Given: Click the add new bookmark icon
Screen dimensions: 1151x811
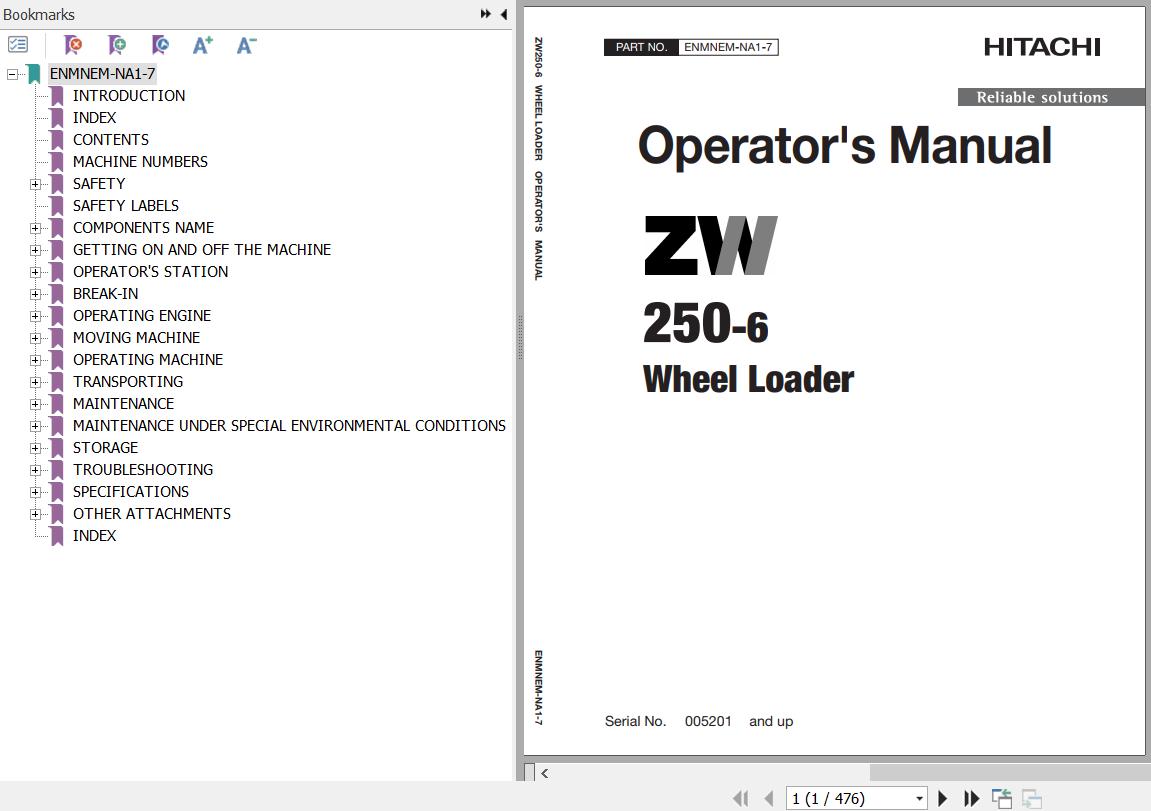Looking at the screenshot, I should point(117,45).
